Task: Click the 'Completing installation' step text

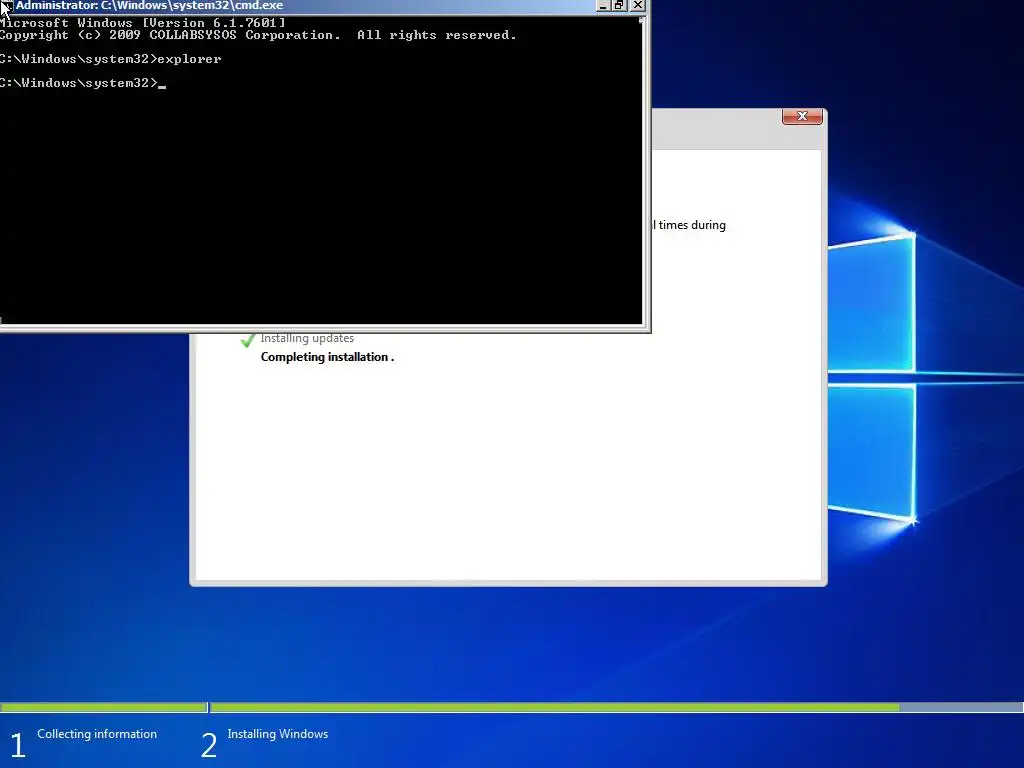Action: pyautogui.click(x=327, y=357)
